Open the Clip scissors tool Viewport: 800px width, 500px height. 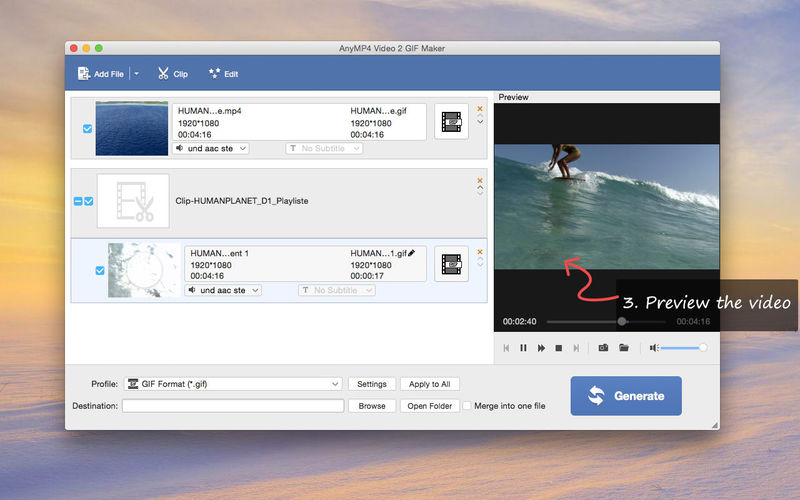point(172,74)
